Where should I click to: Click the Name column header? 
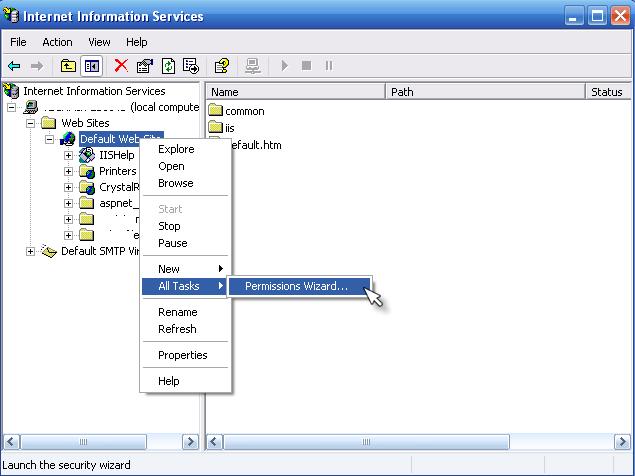[295, 91]
